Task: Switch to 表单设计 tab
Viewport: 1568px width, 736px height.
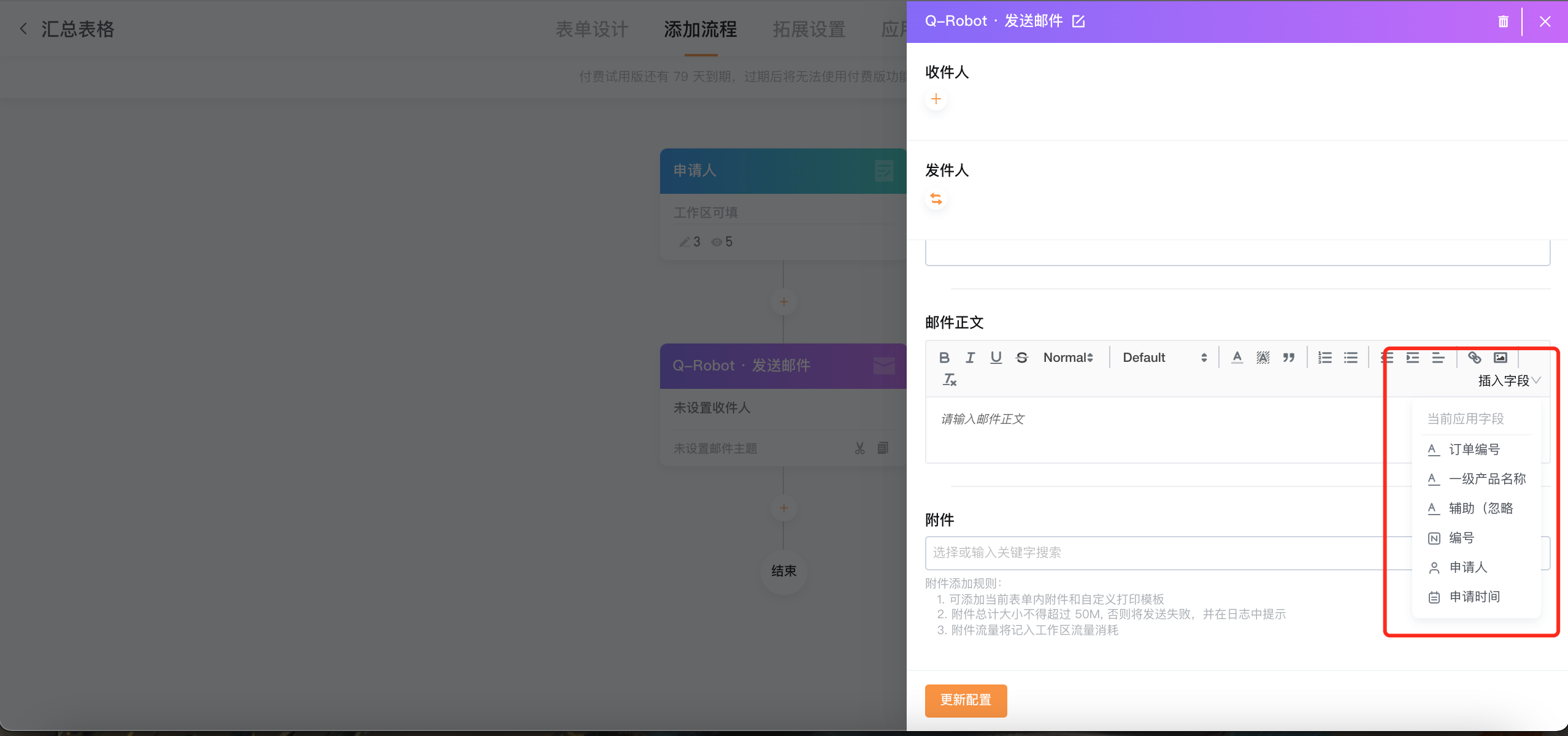Action: [x=592, y=29]
